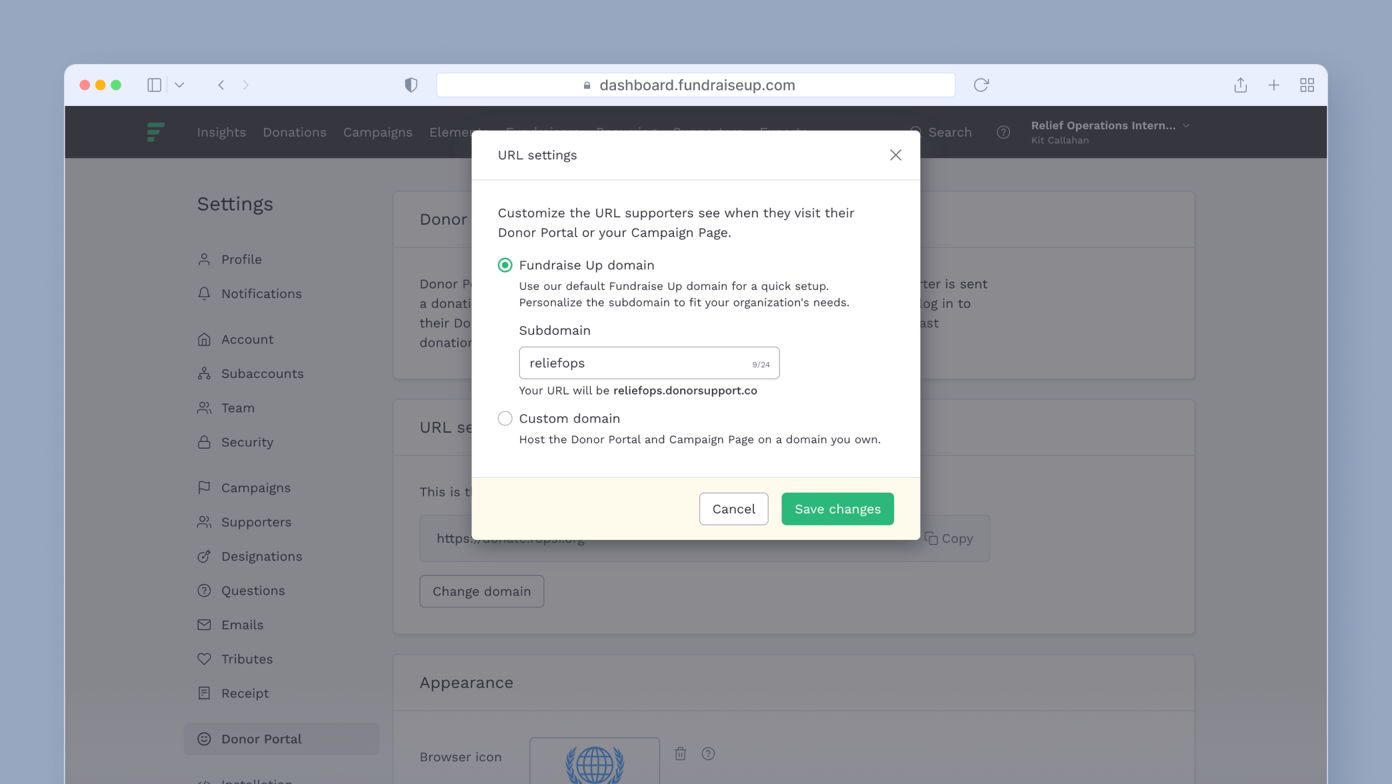Switch to the Insights navigation item
Image resolution: width=1392 pixels, height=784 pixels.
221,132
